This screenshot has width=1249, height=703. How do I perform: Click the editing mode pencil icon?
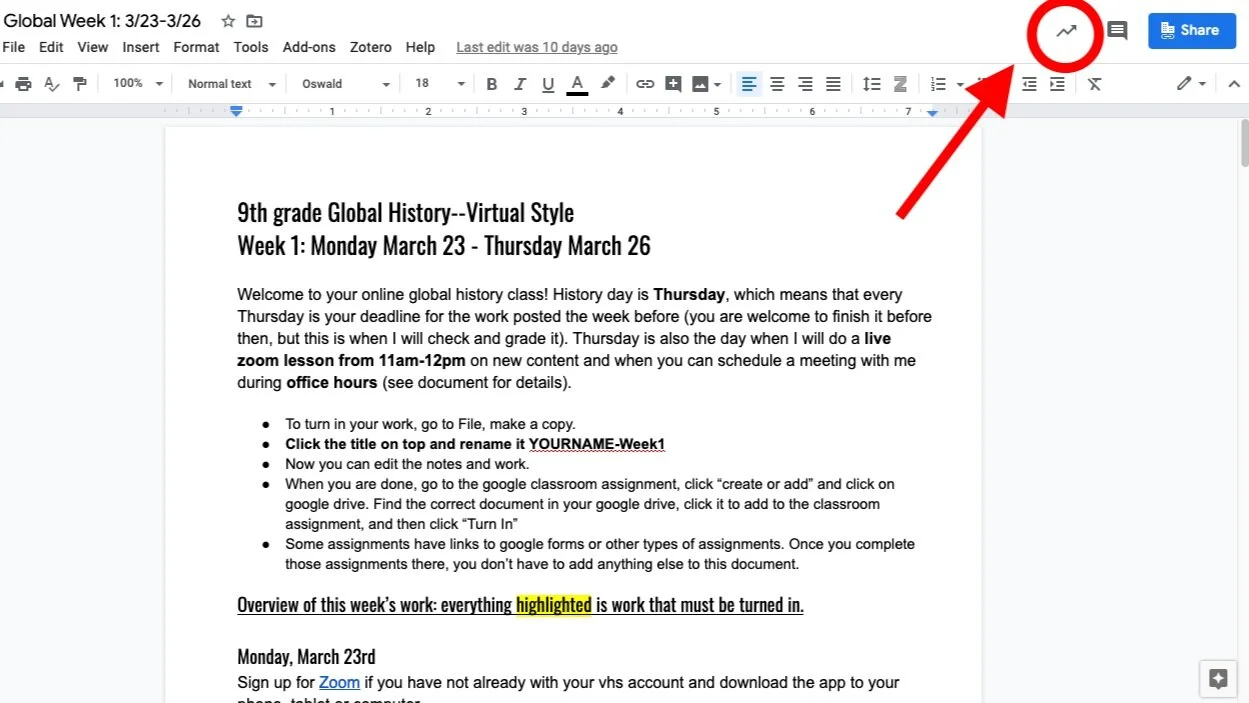pos(1184,84)
